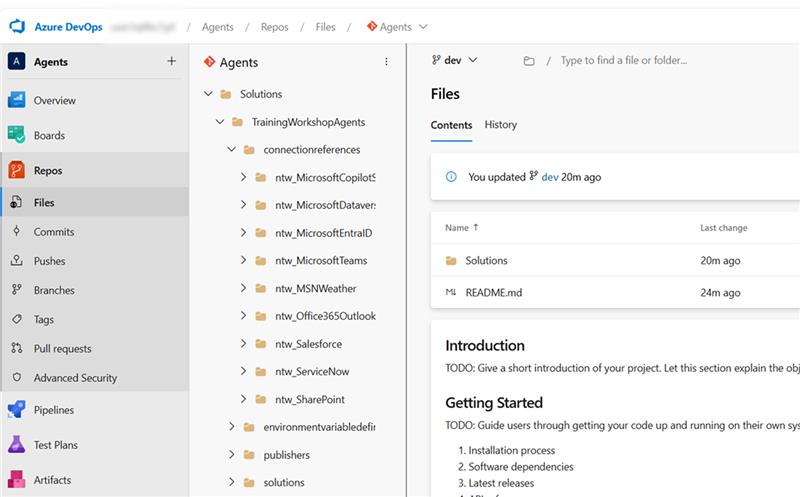800x497 pixels.
Task: Select ntw_MicrosoftDataverse tree item
Action: tap(326, 205)
